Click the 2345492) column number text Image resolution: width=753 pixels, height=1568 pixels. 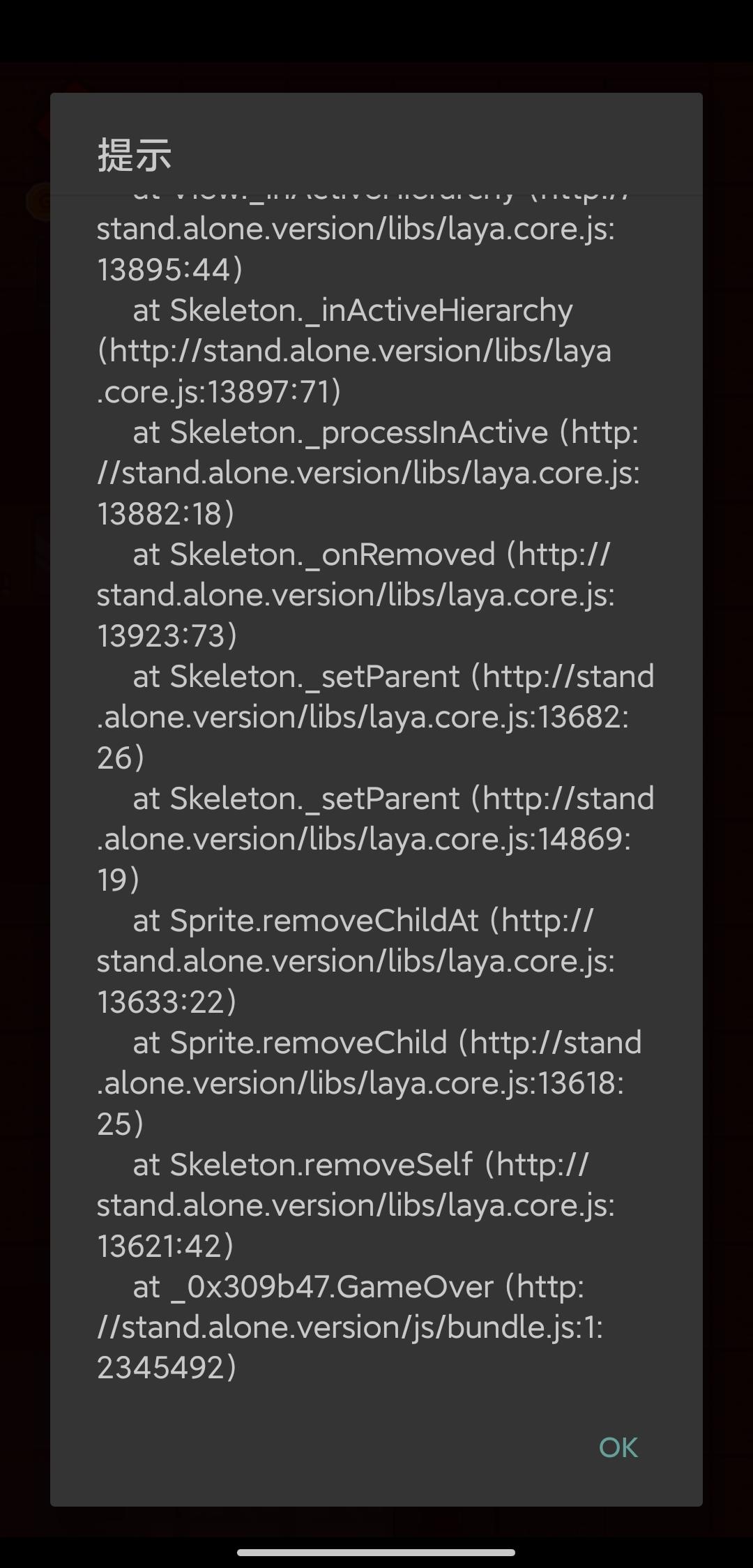(x=167, y=1368)
